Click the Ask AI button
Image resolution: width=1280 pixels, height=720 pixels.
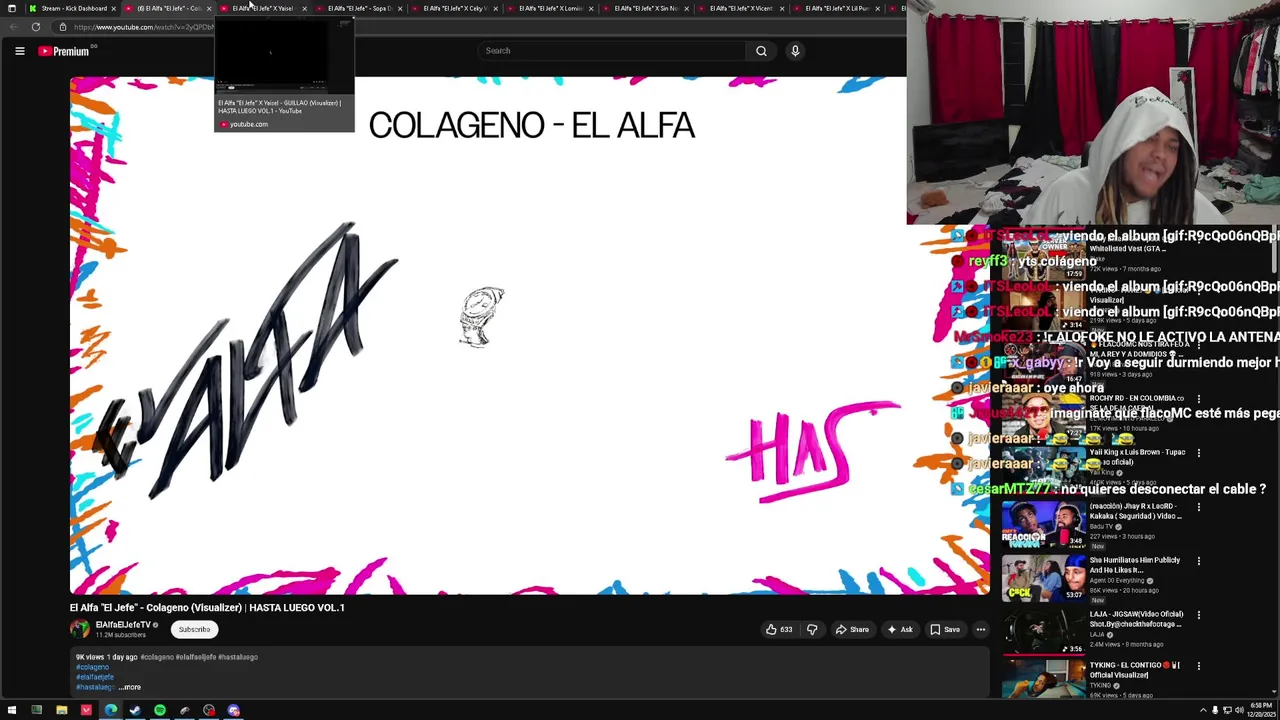[899, 630]
